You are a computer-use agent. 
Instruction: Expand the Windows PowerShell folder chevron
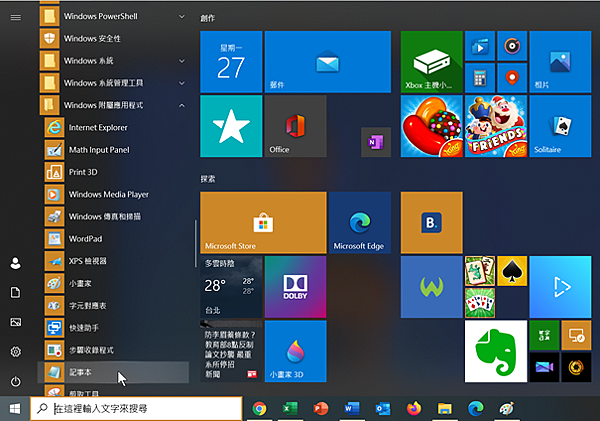pyautogui.click(x=182, y=16)
